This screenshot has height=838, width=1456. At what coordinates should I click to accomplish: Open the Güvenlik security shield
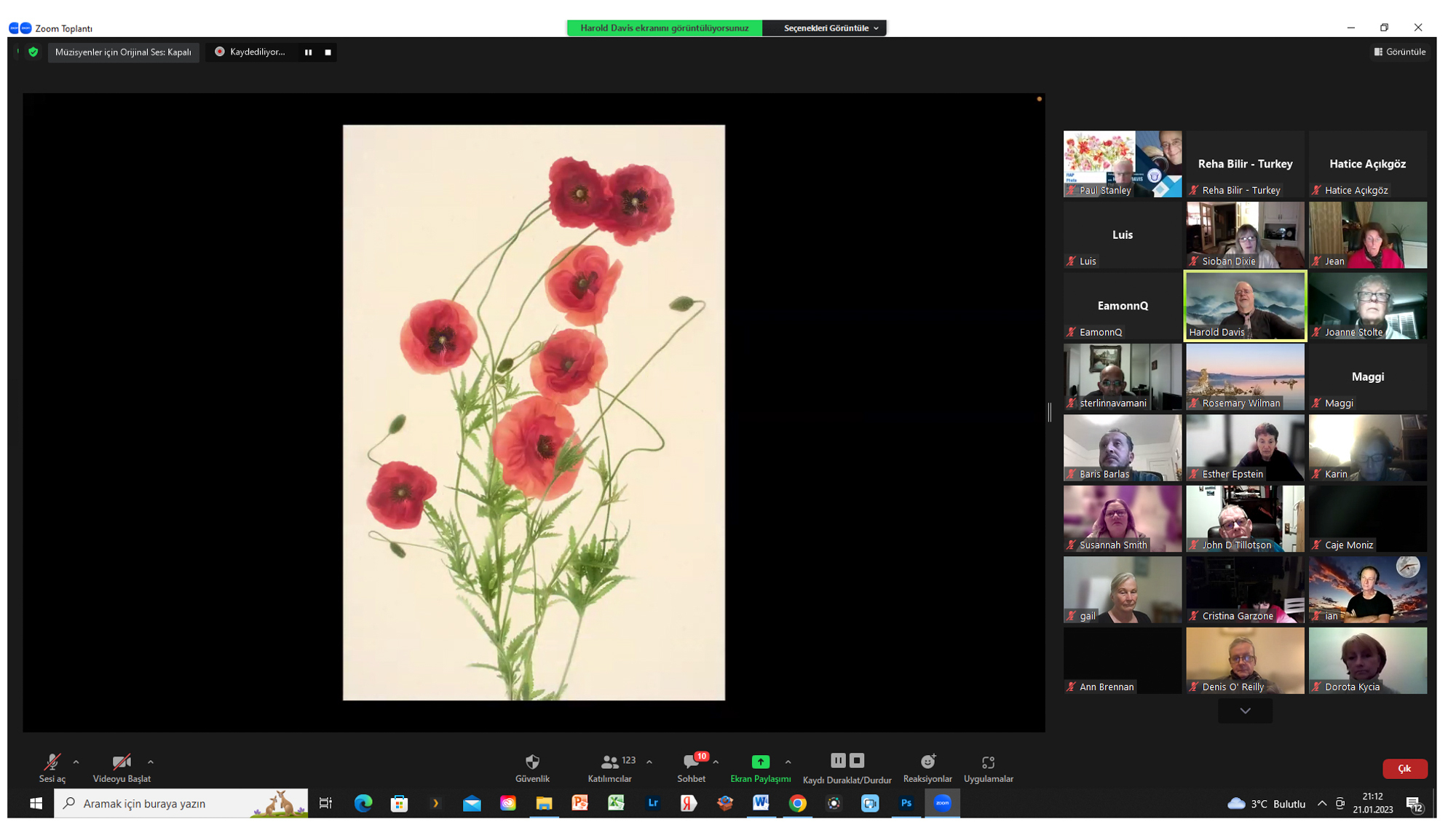[532, 767]
